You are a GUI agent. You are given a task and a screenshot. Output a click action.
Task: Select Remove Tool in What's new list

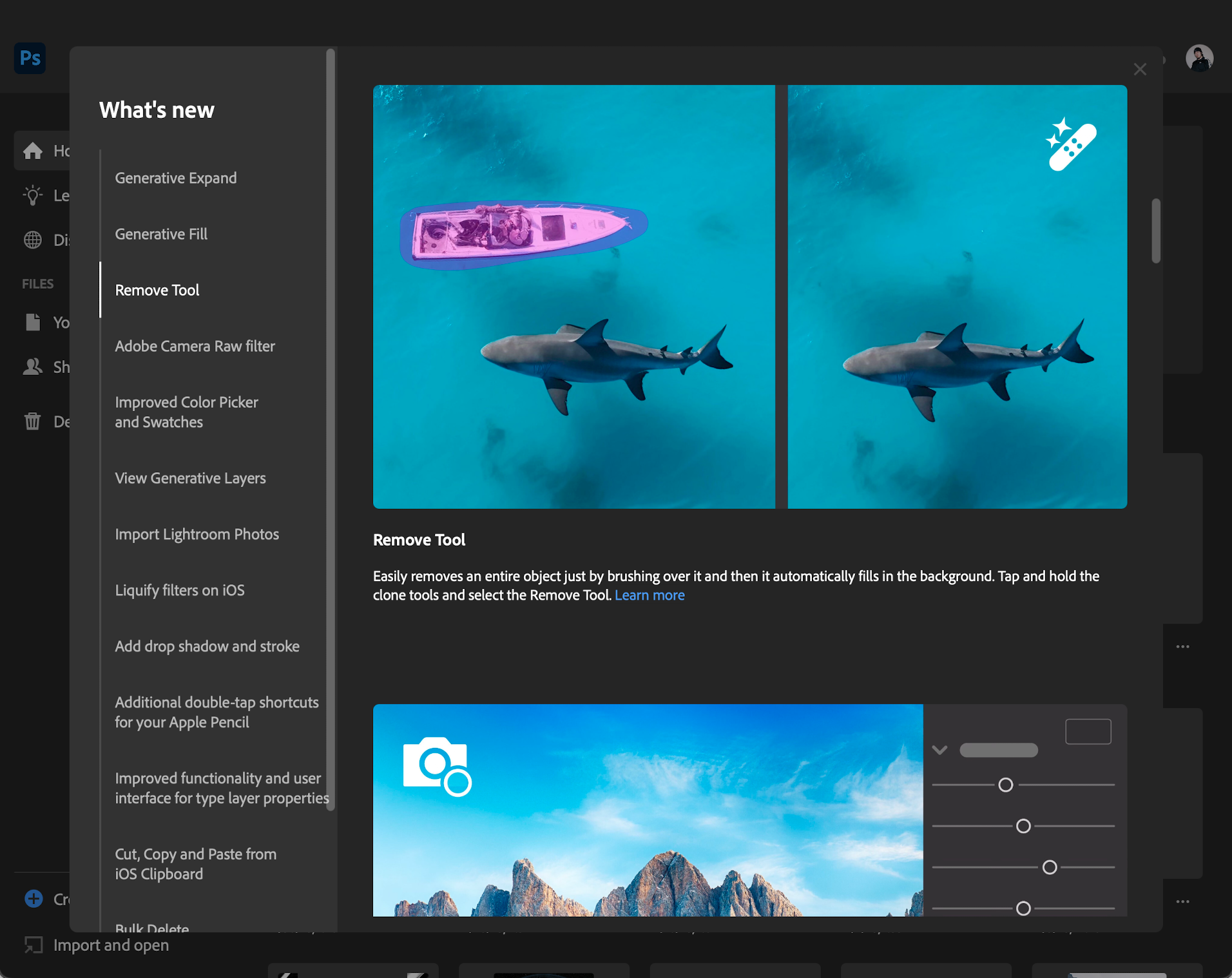157,290
